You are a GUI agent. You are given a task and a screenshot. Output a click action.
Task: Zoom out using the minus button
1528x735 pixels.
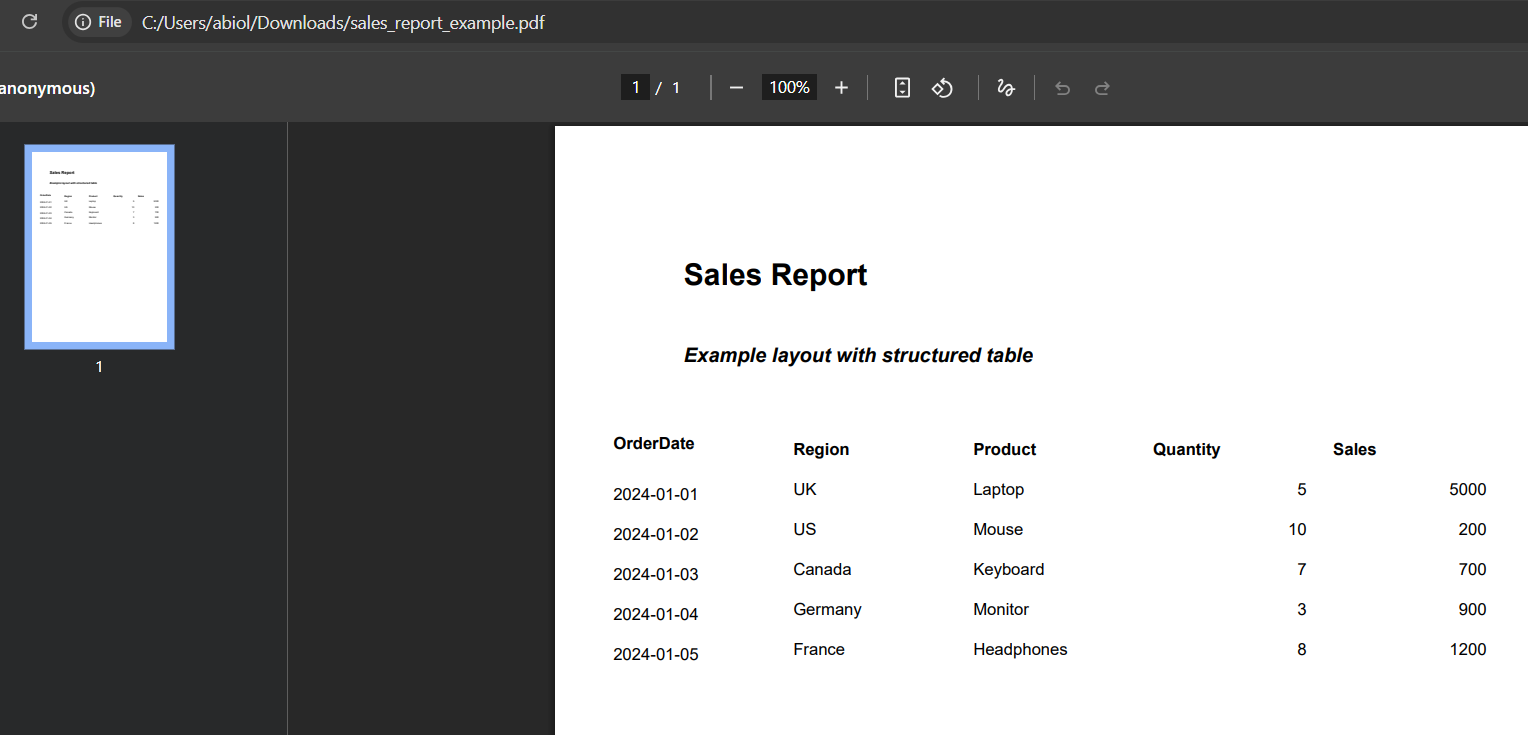pos(736,88)
